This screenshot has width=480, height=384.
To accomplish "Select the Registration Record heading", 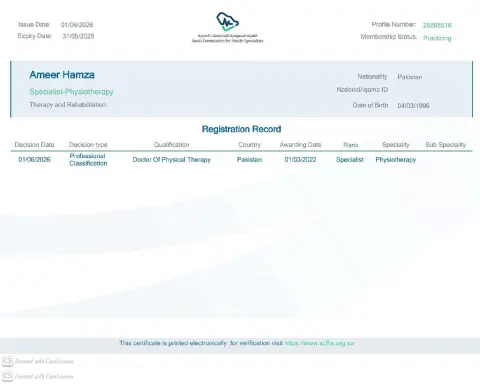I will coord(241,129).
